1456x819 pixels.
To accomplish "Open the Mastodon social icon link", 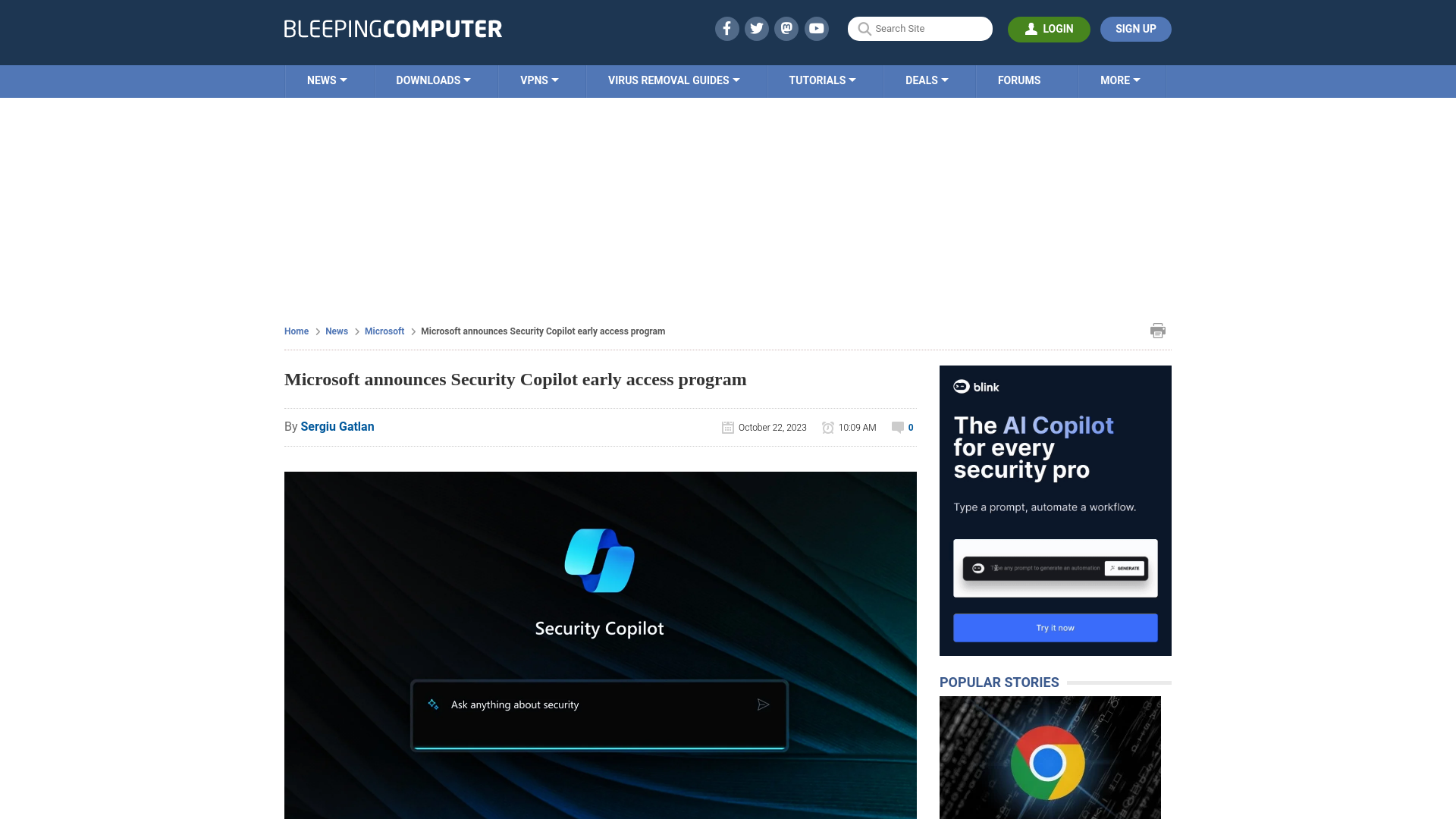I will (x=786, y=28).
